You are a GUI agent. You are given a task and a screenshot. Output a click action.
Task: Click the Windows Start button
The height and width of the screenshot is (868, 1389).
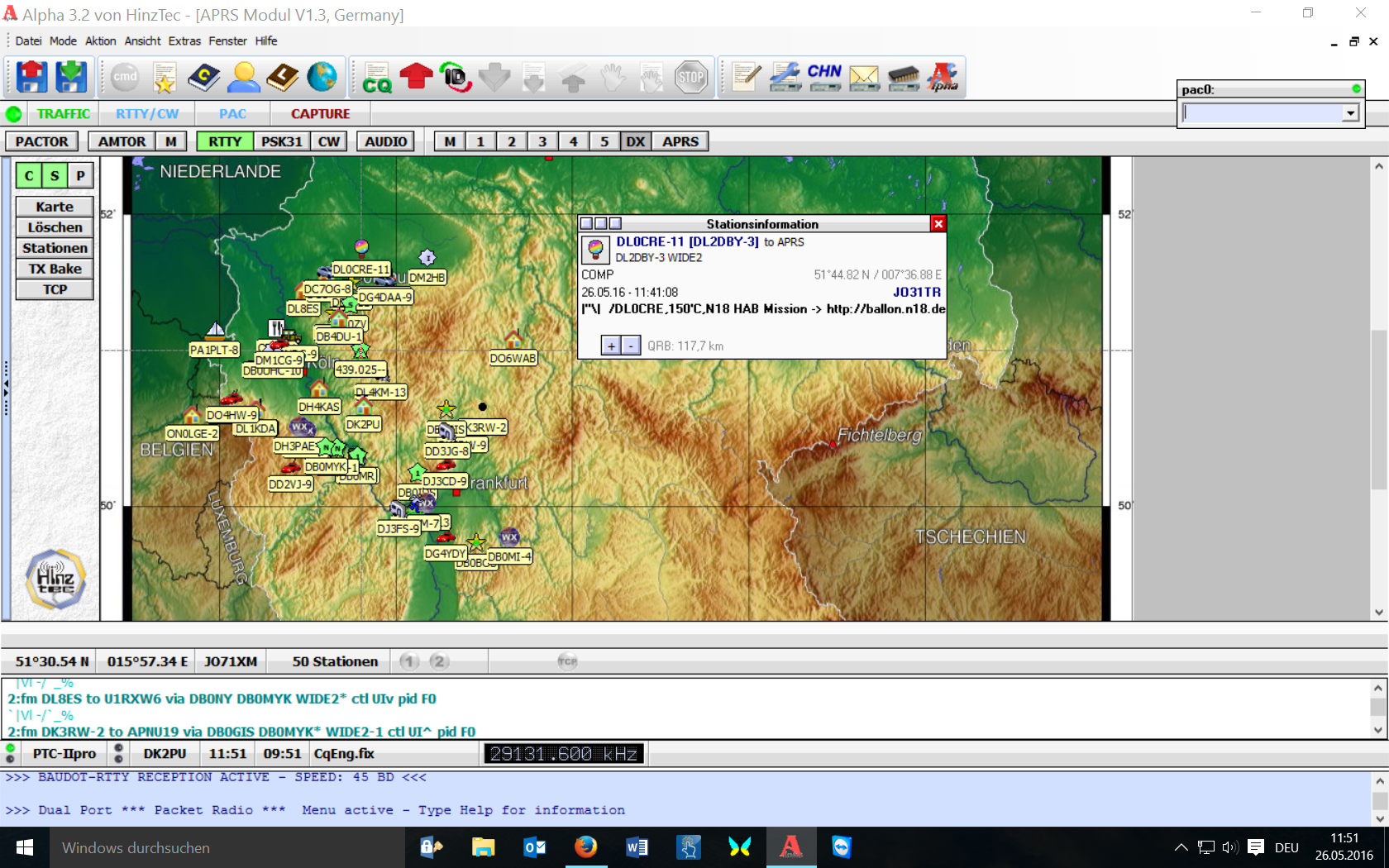pos(25,847)
